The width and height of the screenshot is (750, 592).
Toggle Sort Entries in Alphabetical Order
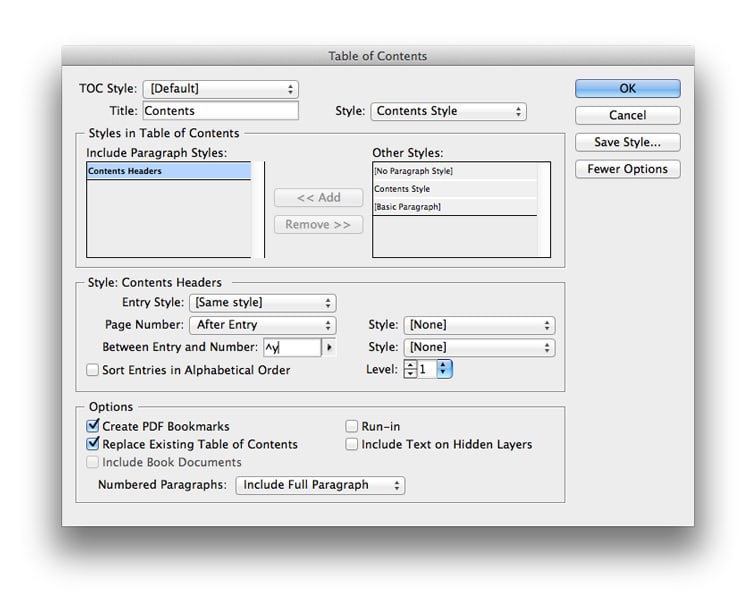pyautogui.click(x=92, y=370)
